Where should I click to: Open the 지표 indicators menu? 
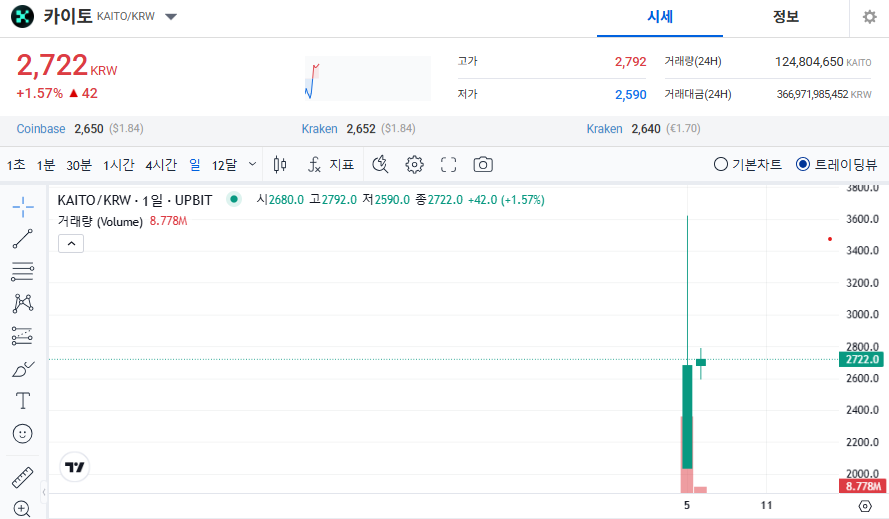[331, 164]
